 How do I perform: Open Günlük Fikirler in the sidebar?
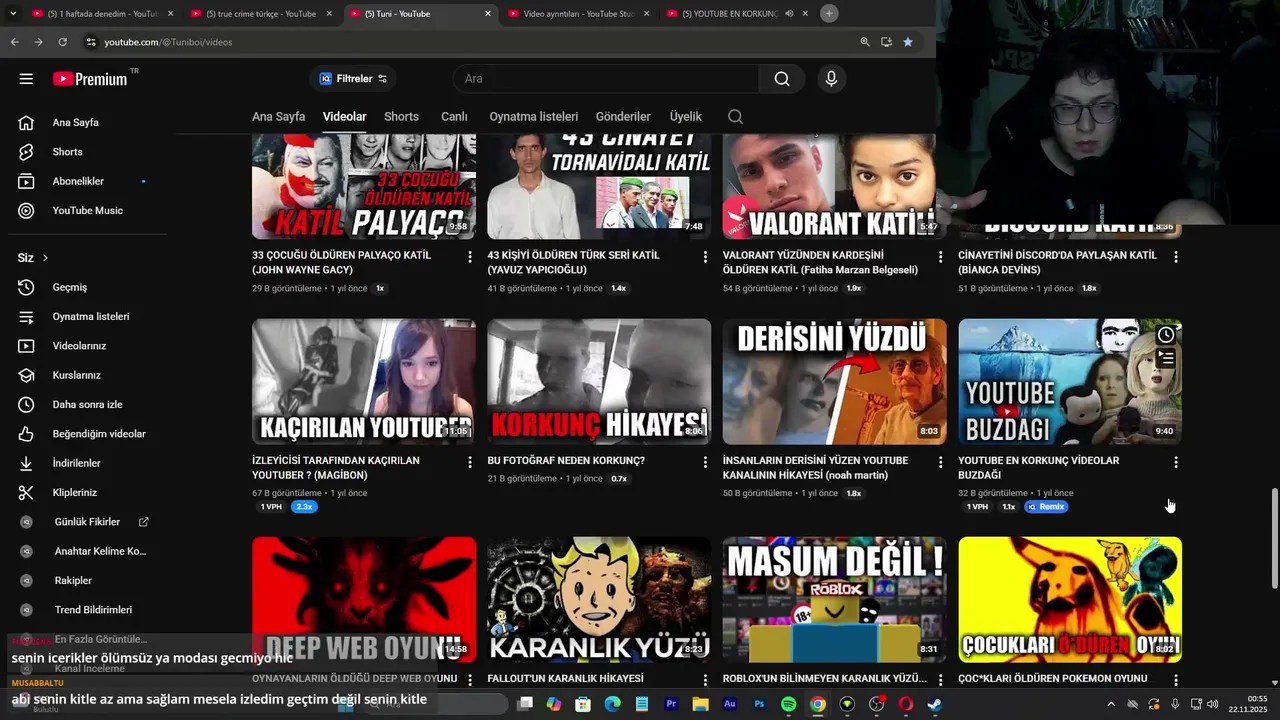pyautogui.click(x=88, y=522)
